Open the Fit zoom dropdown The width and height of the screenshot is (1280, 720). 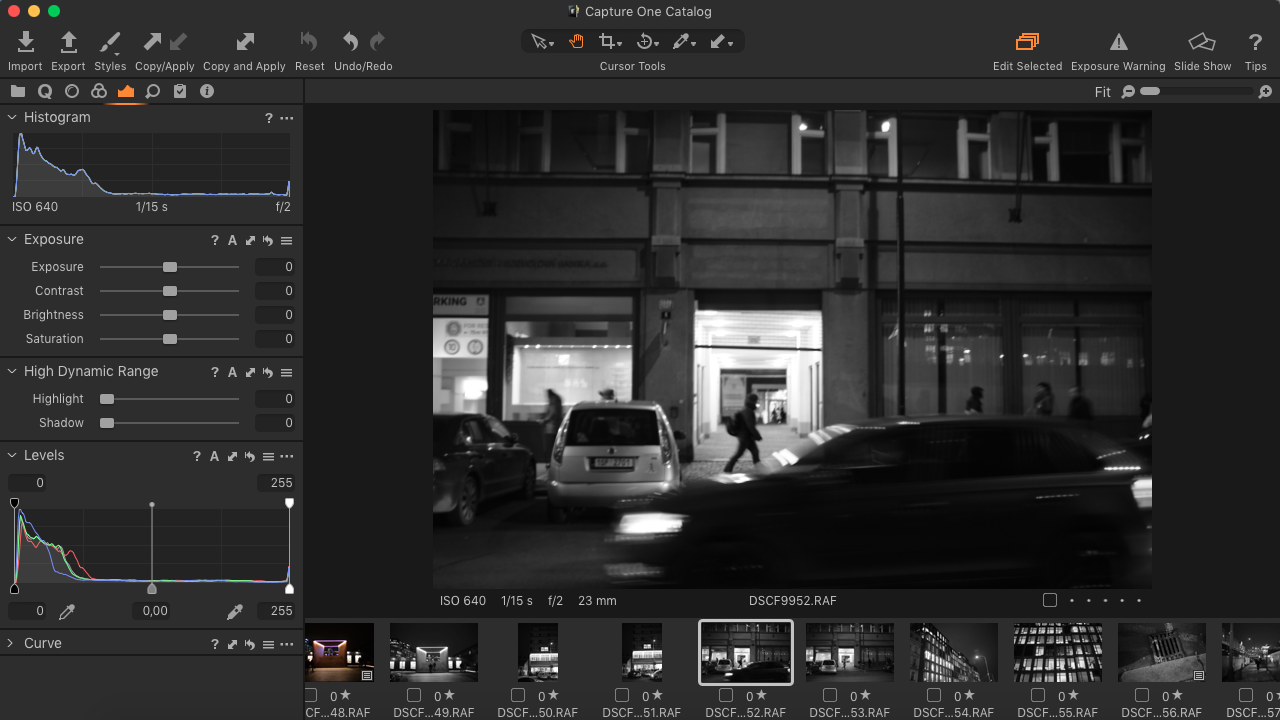tap(1103, 91)
